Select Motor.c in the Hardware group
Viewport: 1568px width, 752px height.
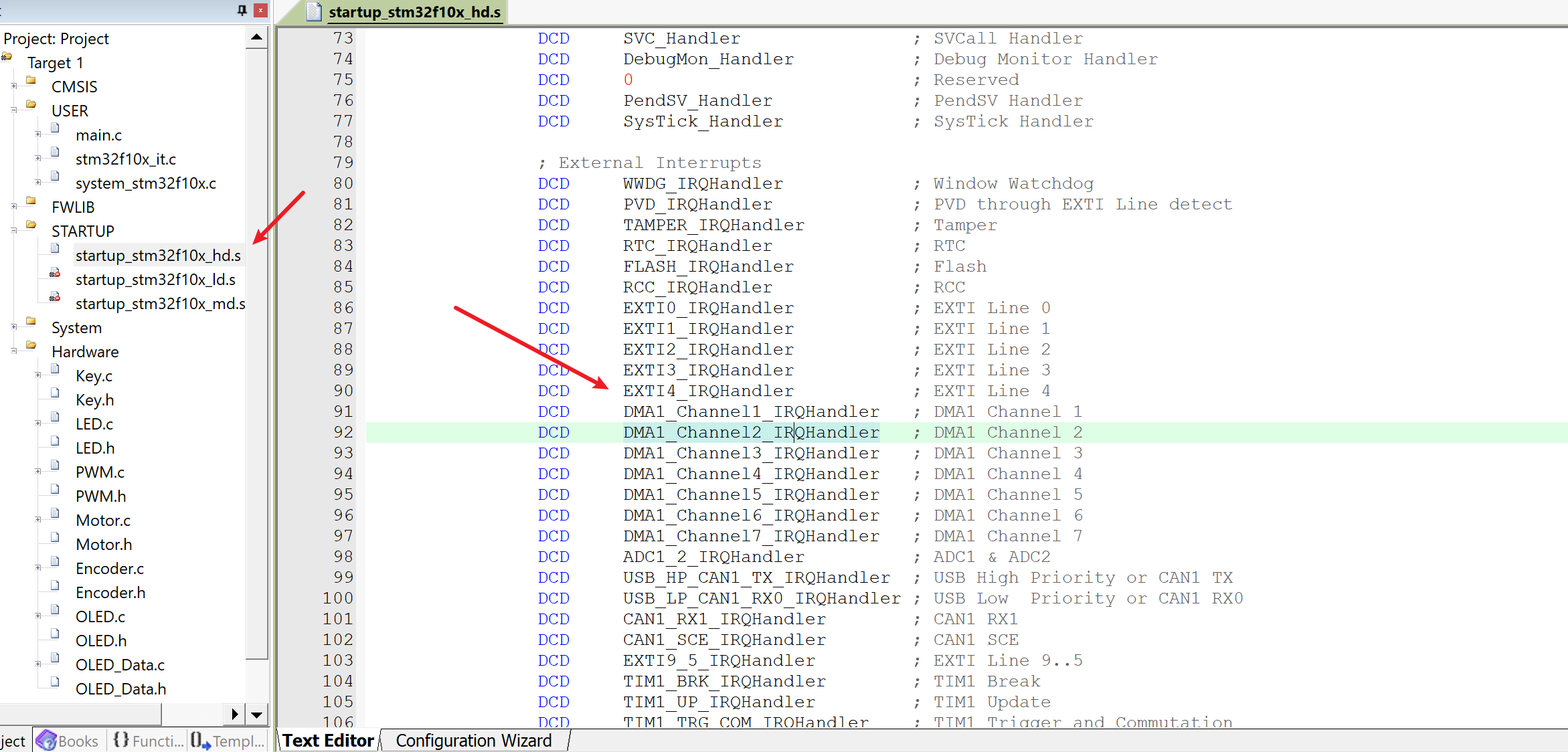click(103, 521)
